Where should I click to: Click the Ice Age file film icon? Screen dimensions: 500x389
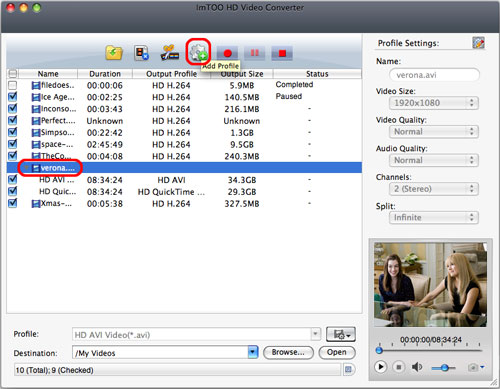coord(36,97)
